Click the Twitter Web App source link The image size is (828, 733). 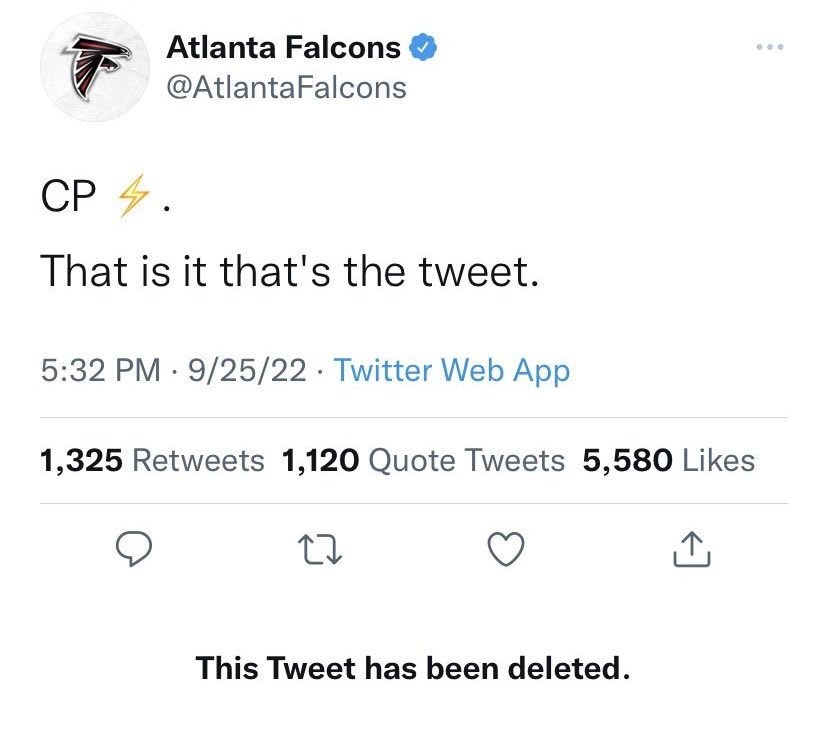click(x=451, y=371)
